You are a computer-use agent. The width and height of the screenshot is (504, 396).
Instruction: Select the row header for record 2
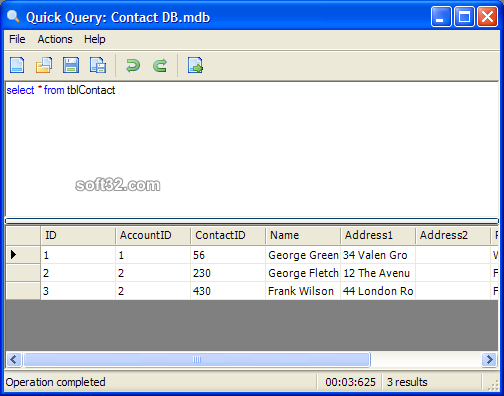pos(23,273)
